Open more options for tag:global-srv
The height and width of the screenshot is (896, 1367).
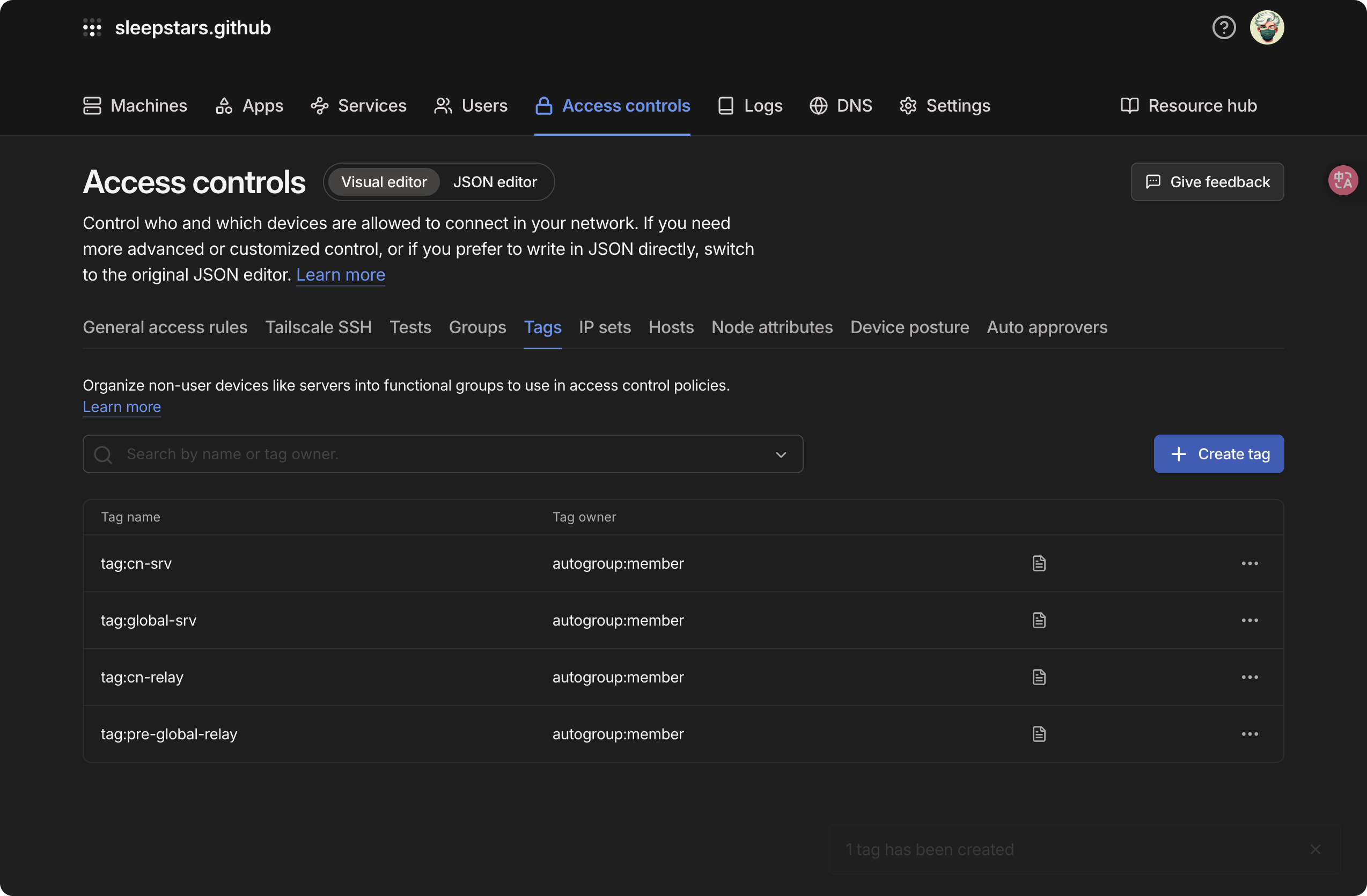pyautogui.click(x=1250, y=620)
